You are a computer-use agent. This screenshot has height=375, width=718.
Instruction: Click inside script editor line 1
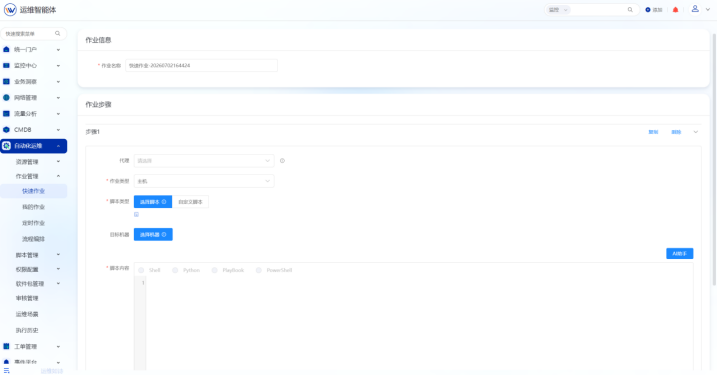(419, 283)
